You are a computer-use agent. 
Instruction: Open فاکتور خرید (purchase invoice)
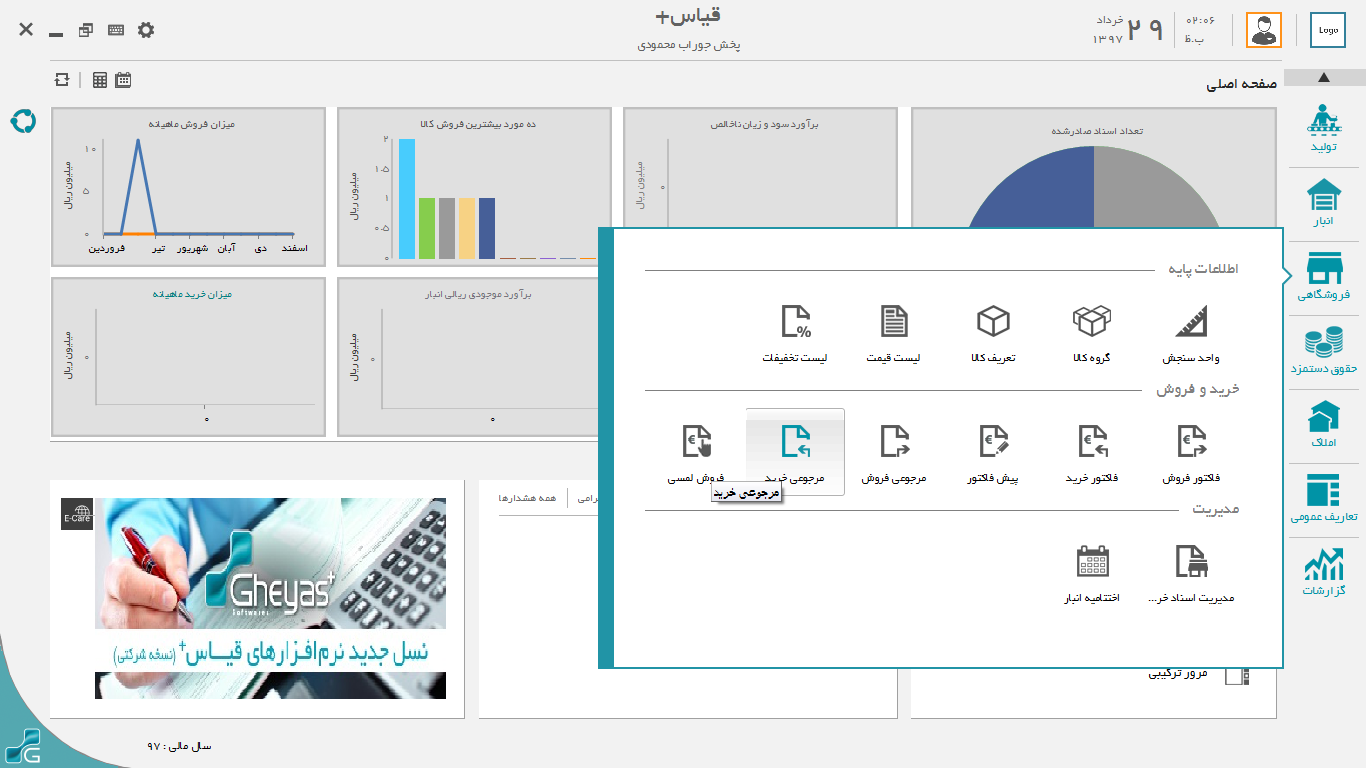point(1092,454)
